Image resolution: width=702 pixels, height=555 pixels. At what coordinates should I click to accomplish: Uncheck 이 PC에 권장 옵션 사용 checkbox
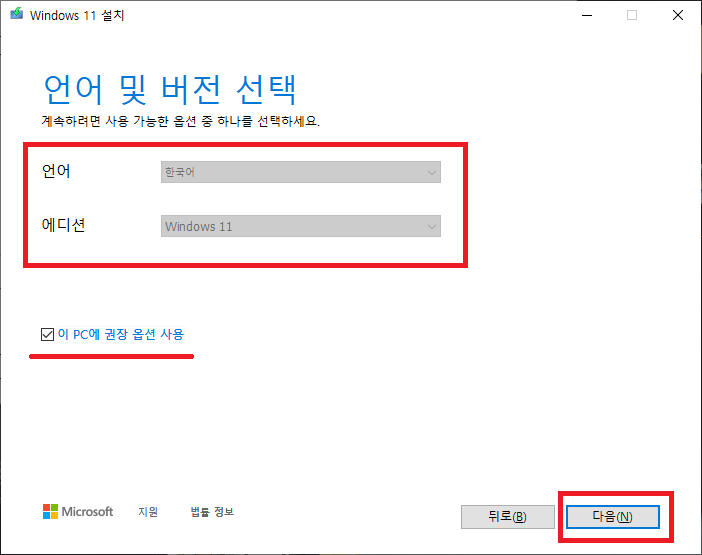coord(47,334)
